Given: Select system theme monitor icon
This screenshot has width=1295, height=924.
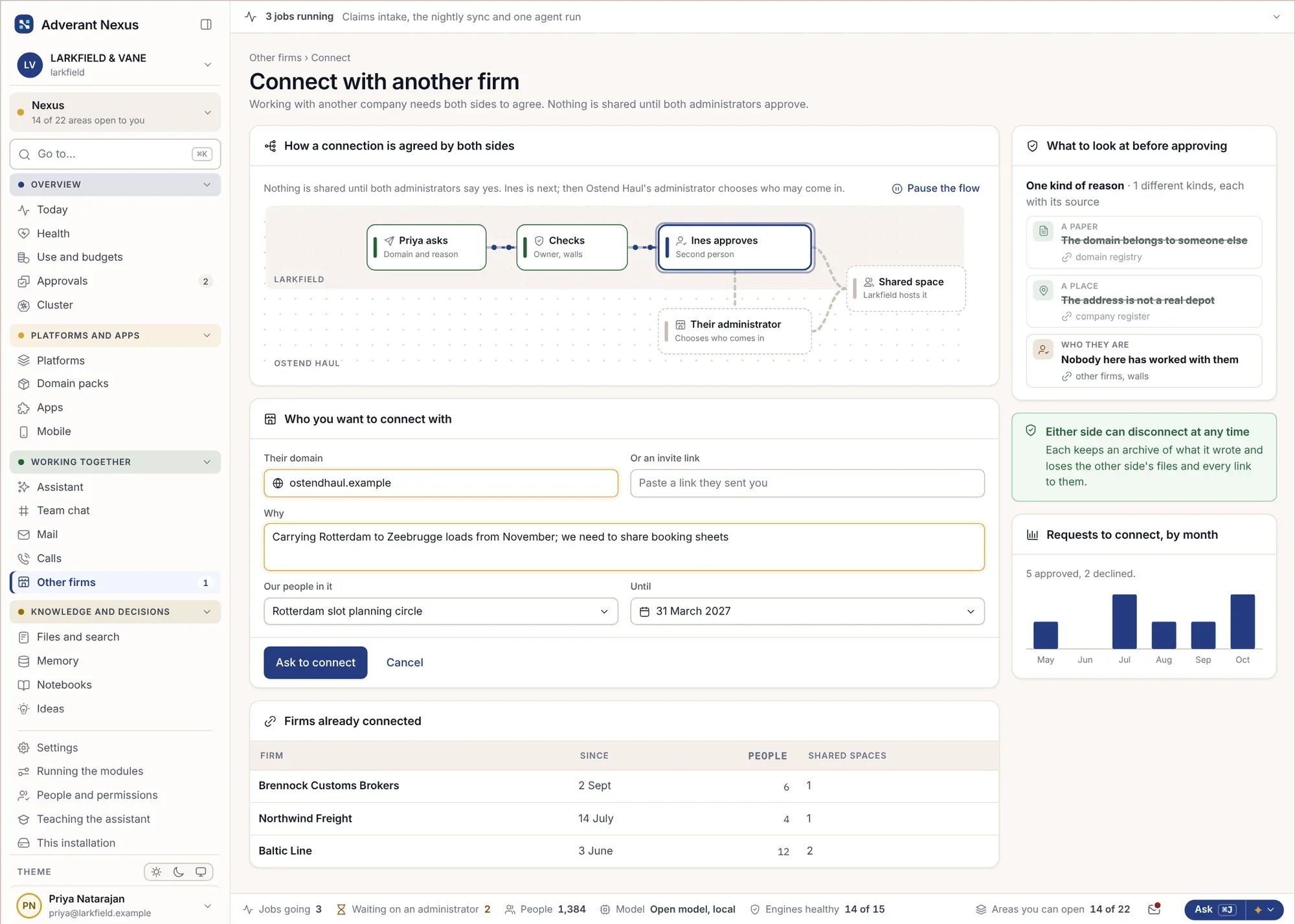Looking at the screenshot, I should pyautogui.click(x=201, y=872).
